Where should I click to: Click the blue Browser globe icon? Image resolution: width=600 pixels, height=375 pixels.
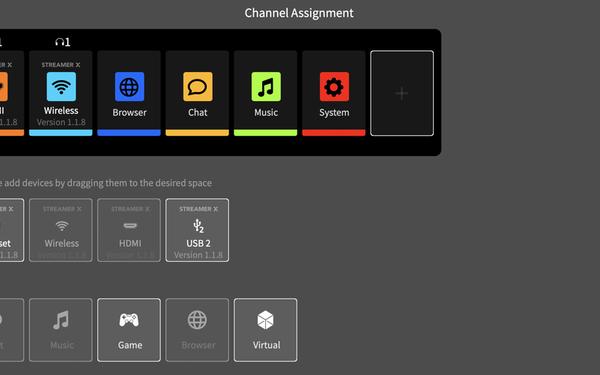(129, 86)
